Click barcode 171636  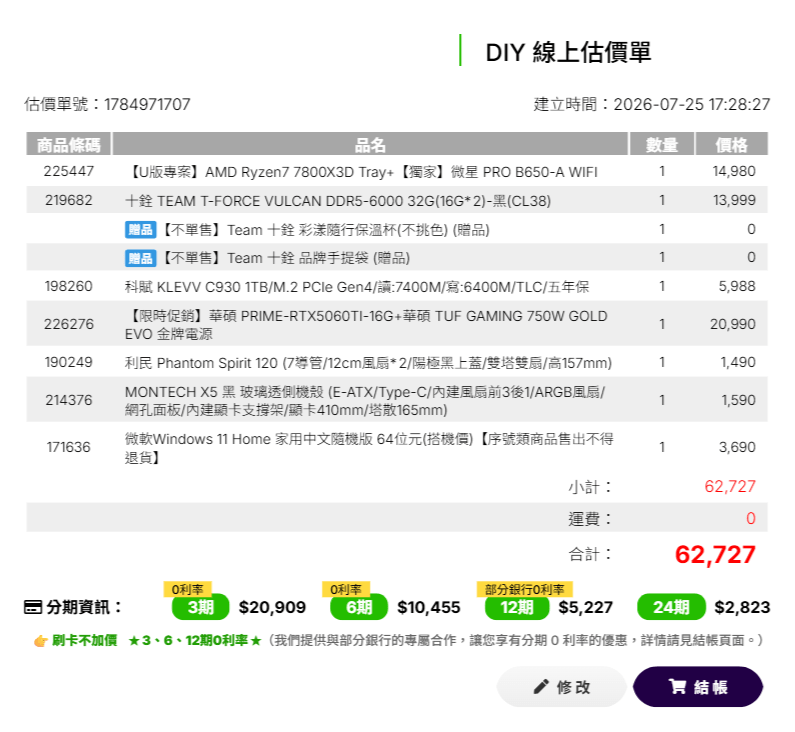(x=68, y=447)
